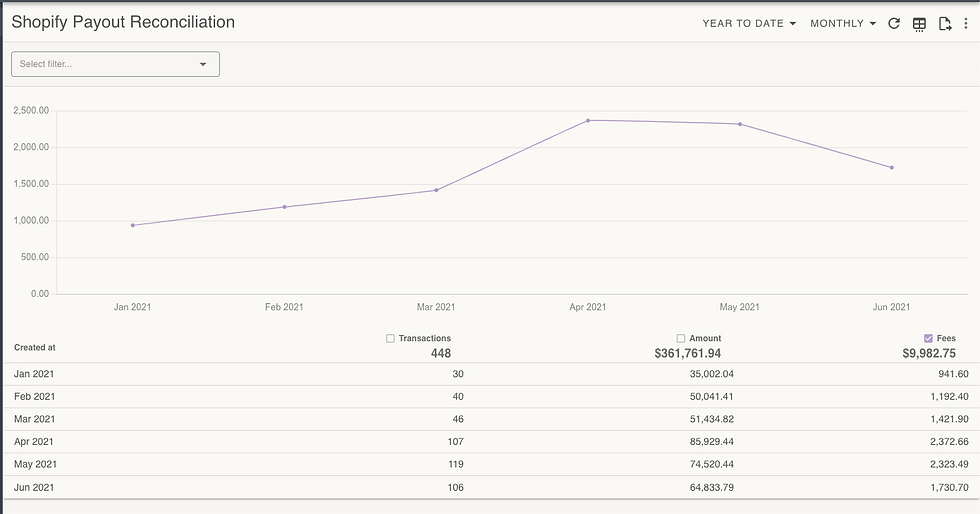980x514 pixels.
Task: Click the amount cell 74,520.44
Action: coord(712,464)
